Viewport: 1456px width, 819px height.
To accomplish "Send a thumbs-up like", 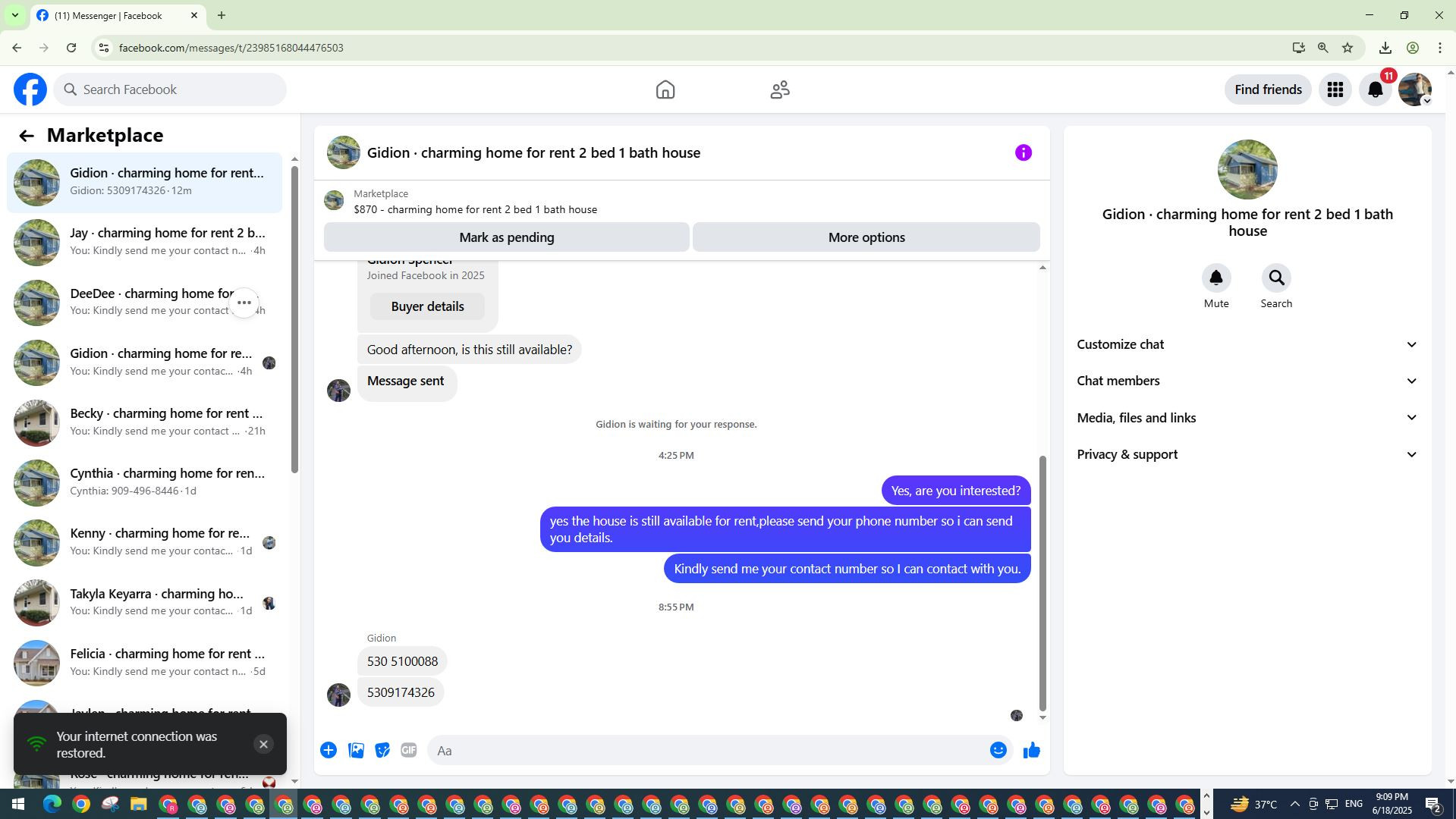I will tap(1032, 751).
